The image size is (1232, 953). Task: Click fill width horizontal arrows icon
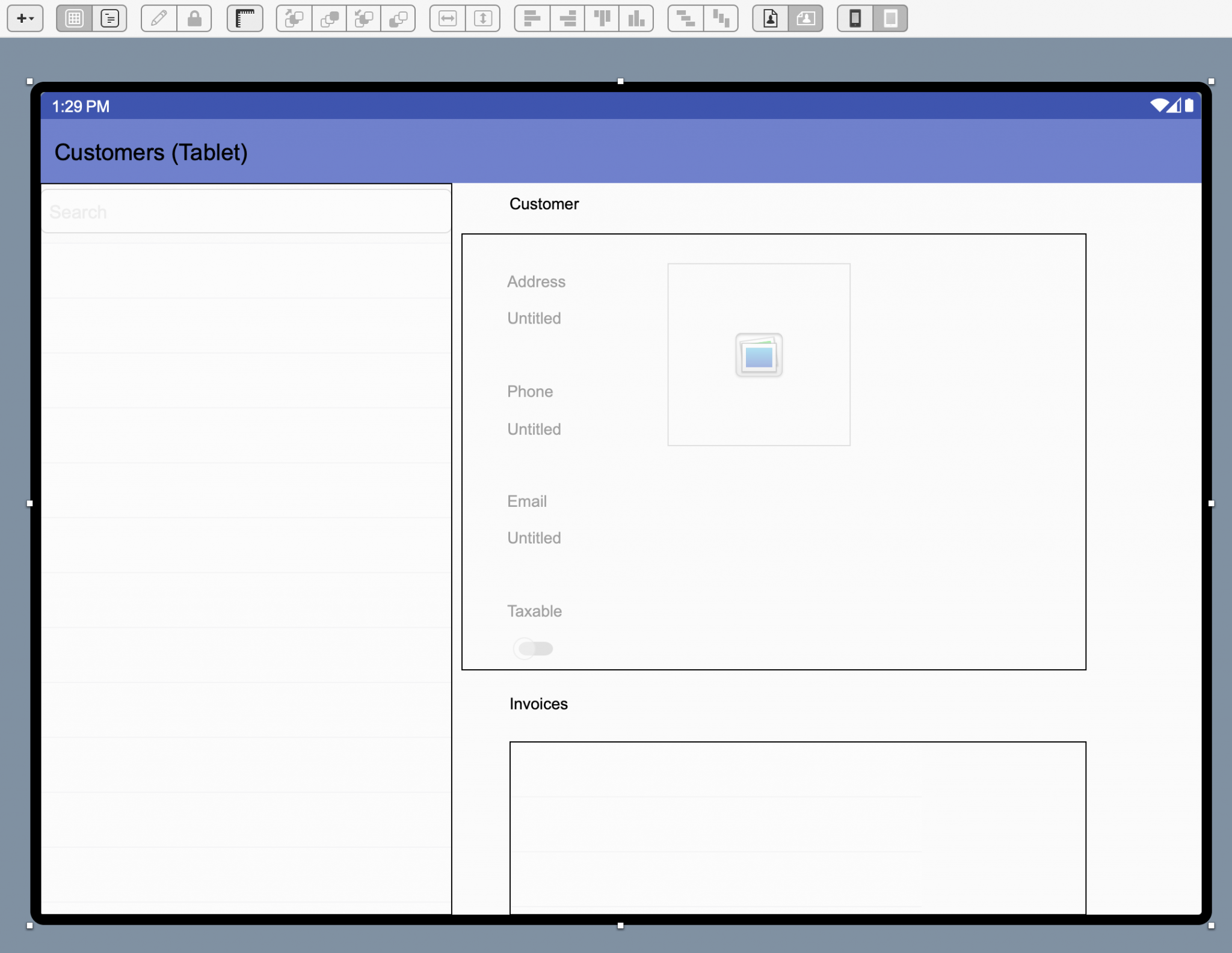tap(448, 19)
